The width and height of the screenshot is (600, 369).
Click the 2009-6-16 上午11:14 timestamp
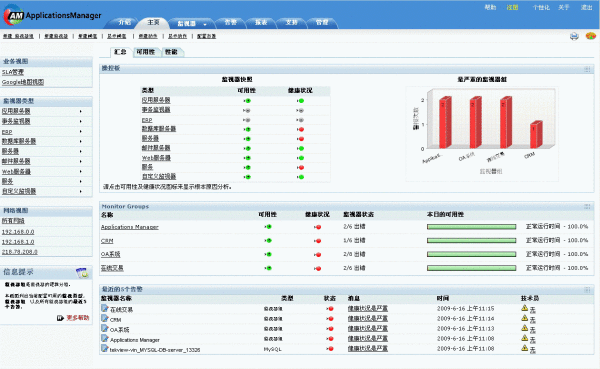(x=465, y=318)
